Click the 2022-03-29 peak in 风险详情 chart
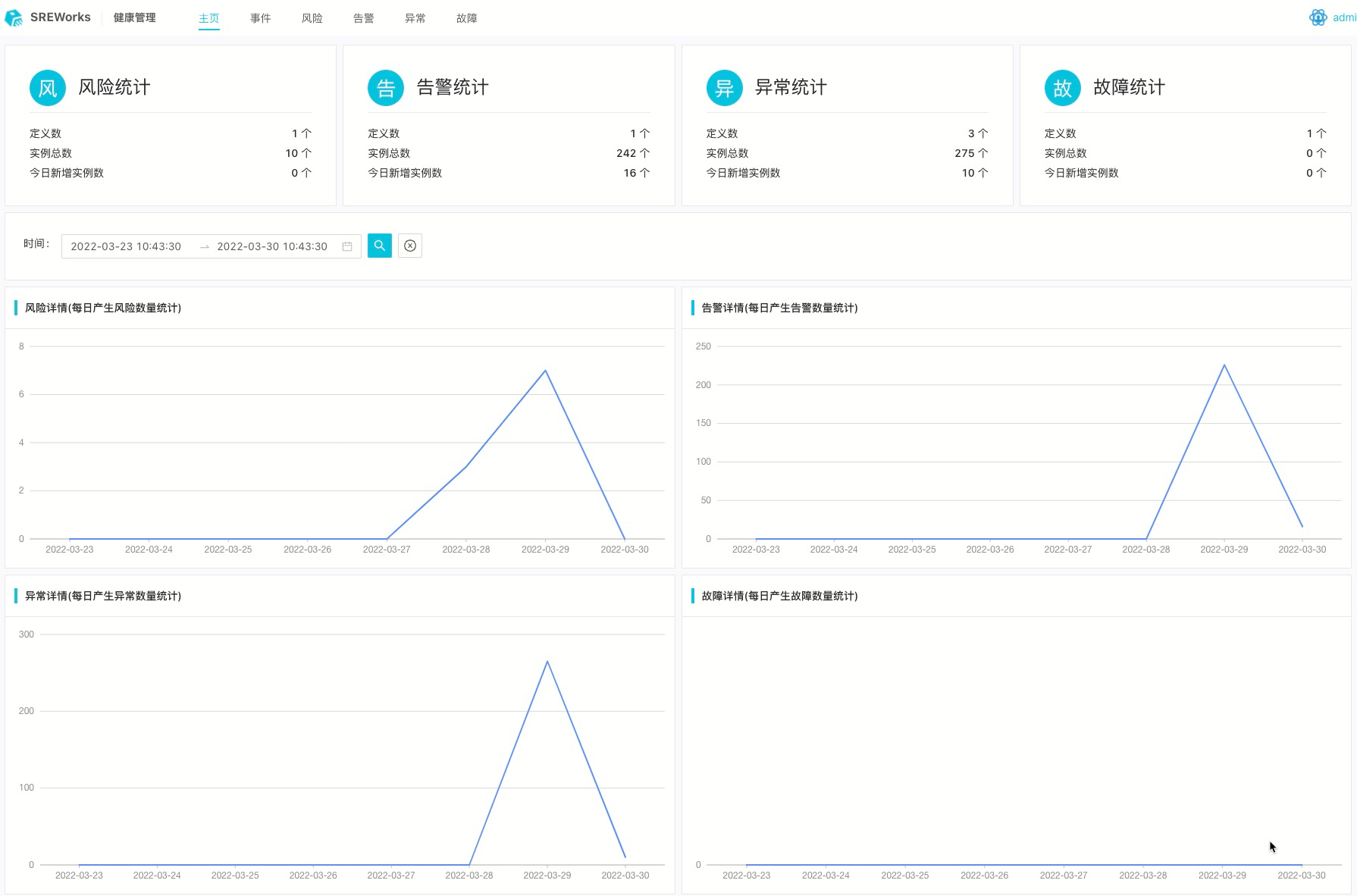The image size is (1357, 896). tap(545, 371)
